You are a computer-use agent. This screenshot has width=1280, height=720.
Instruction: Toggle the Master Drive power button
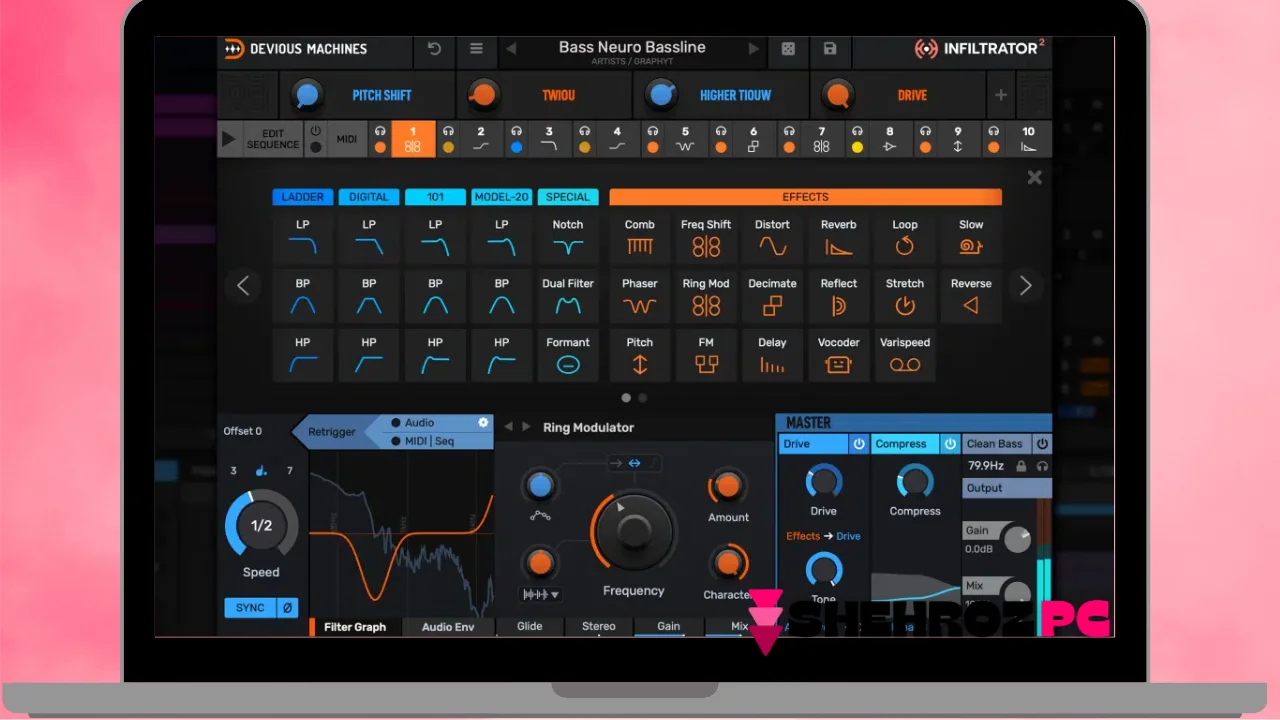pos(859,444)
